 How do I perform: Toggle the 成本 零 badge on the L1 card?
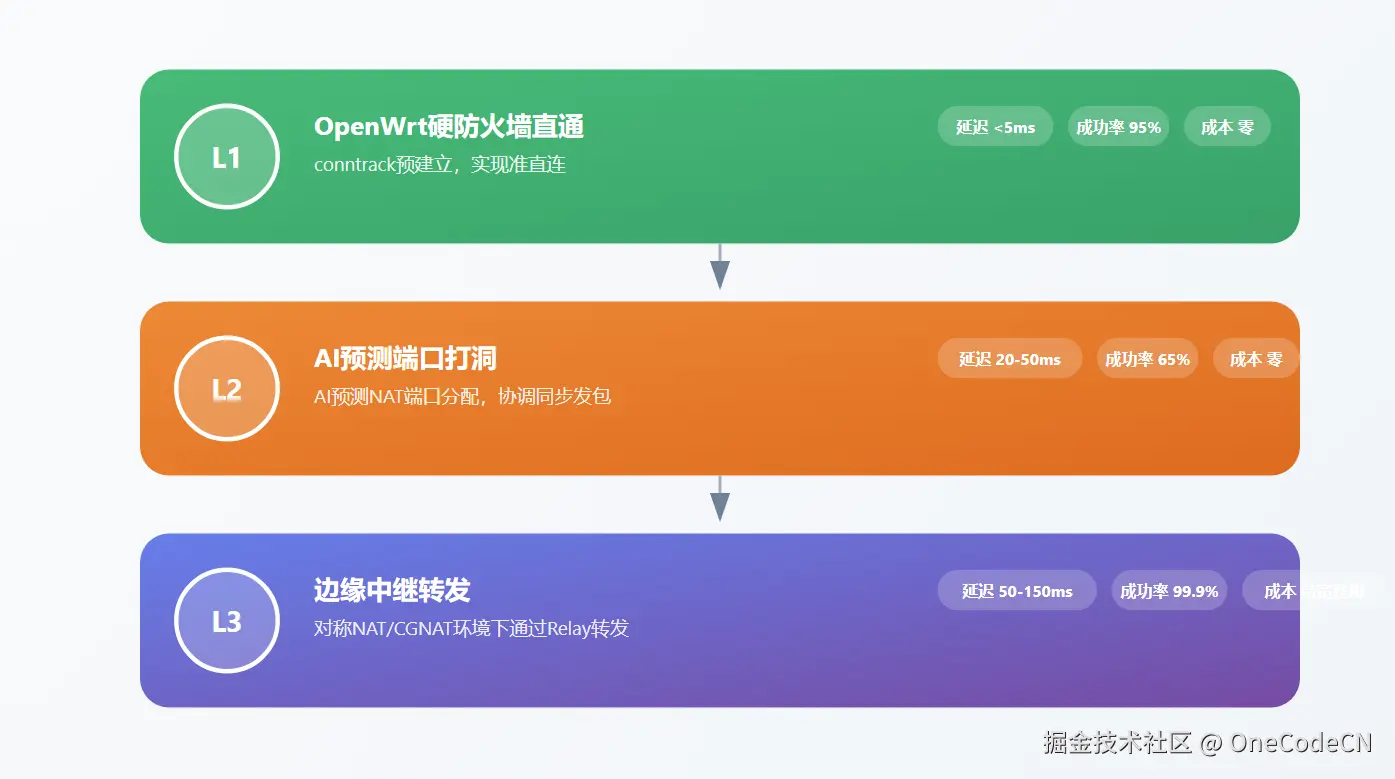coord(1227,126)
